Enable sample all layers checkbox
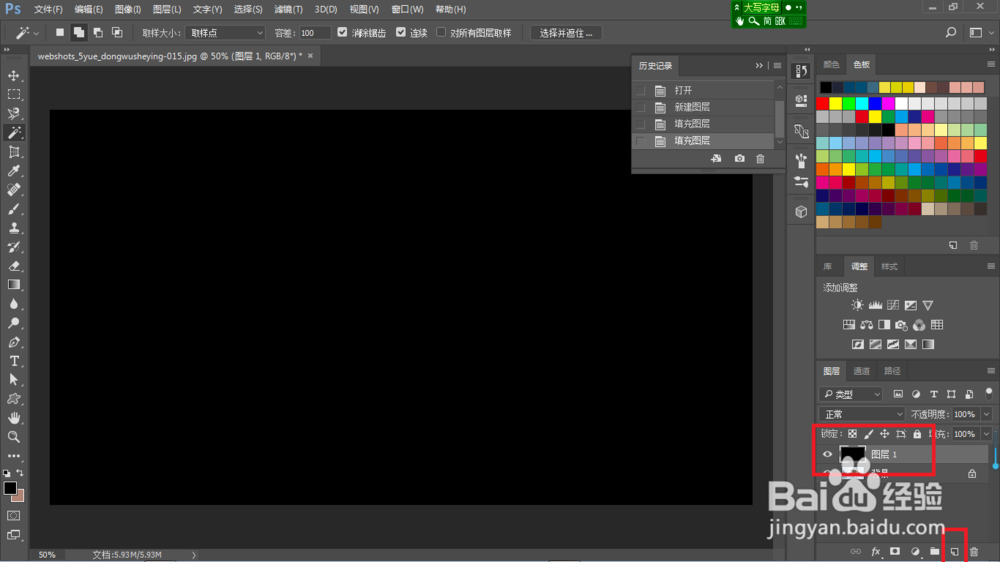Screen dimensions: 1000x562 pos(441,32)
